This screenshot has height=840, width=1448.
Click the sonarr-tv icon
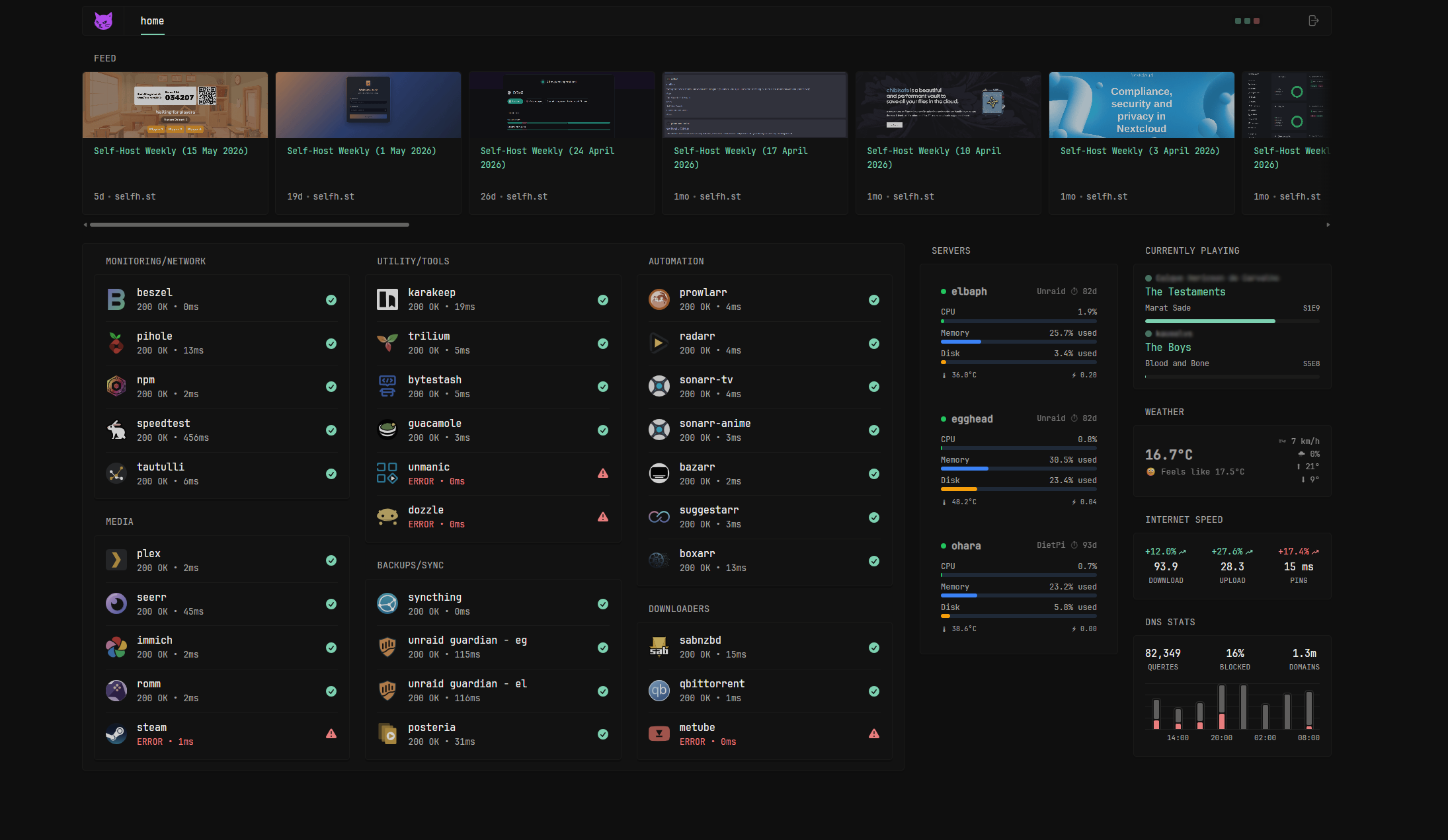pos(659,386)
